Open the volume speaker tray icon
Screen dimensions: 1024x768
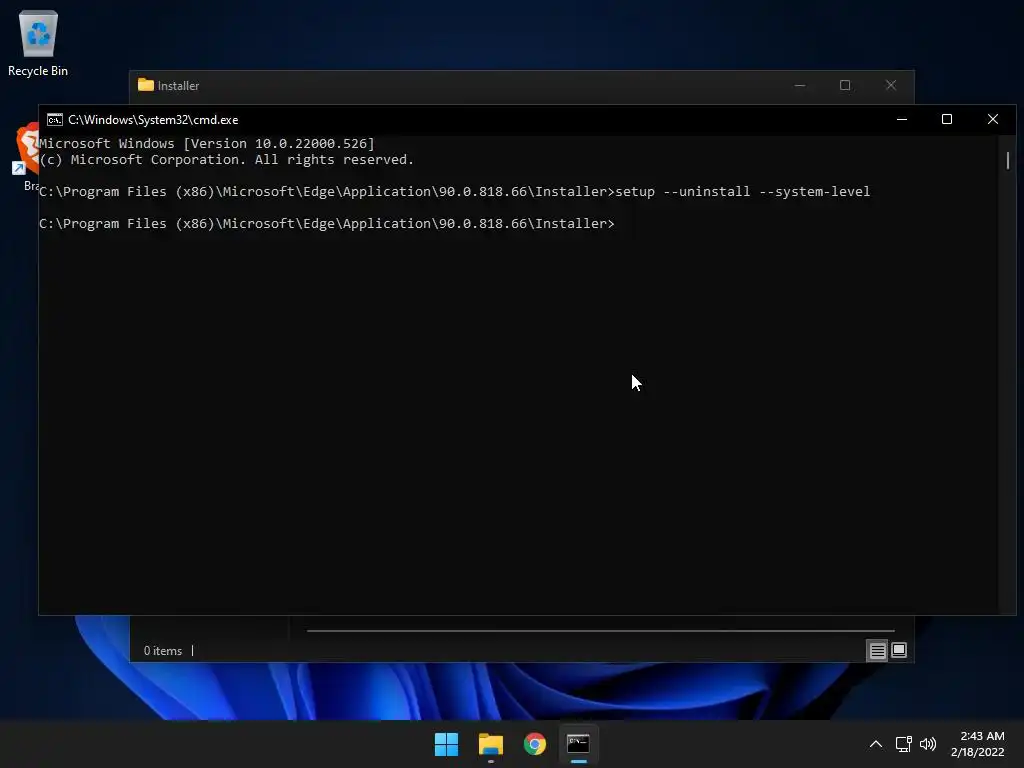tap(927, 744)
